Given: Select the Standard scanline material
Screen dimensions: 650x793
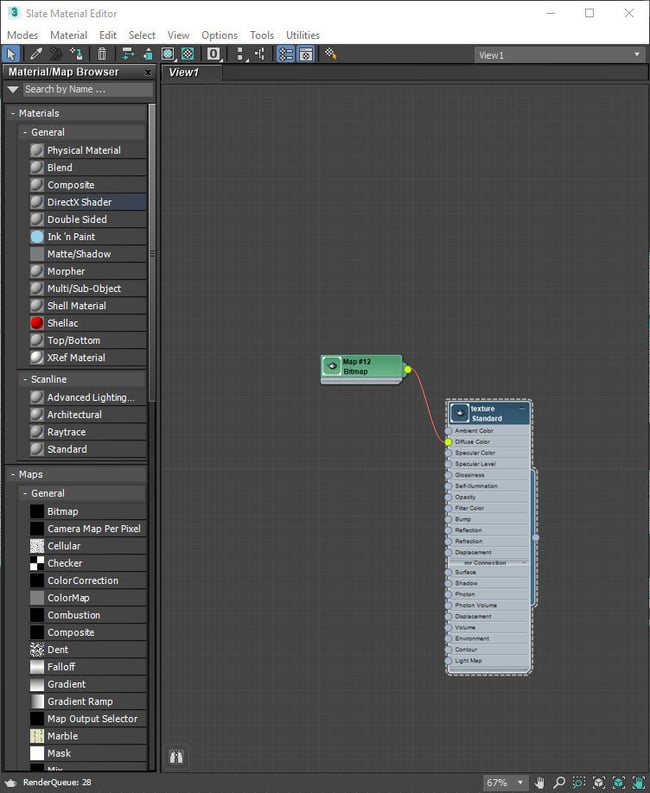Looking at the screenshot, I should [x=88, y=450].
